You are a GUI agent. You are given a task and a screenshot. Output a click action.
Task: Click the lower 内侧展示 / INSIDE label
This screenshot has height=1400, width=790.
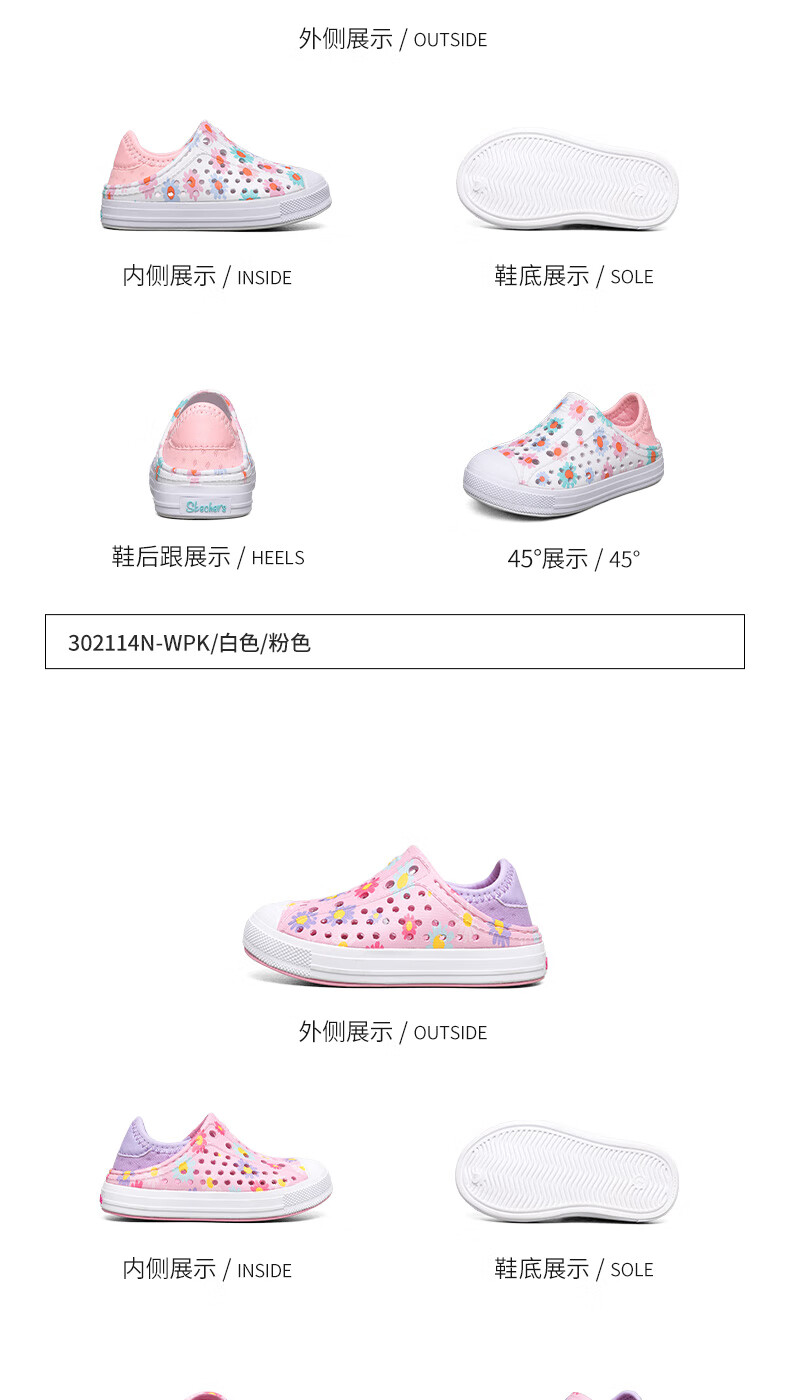(x=207, y=1269)
